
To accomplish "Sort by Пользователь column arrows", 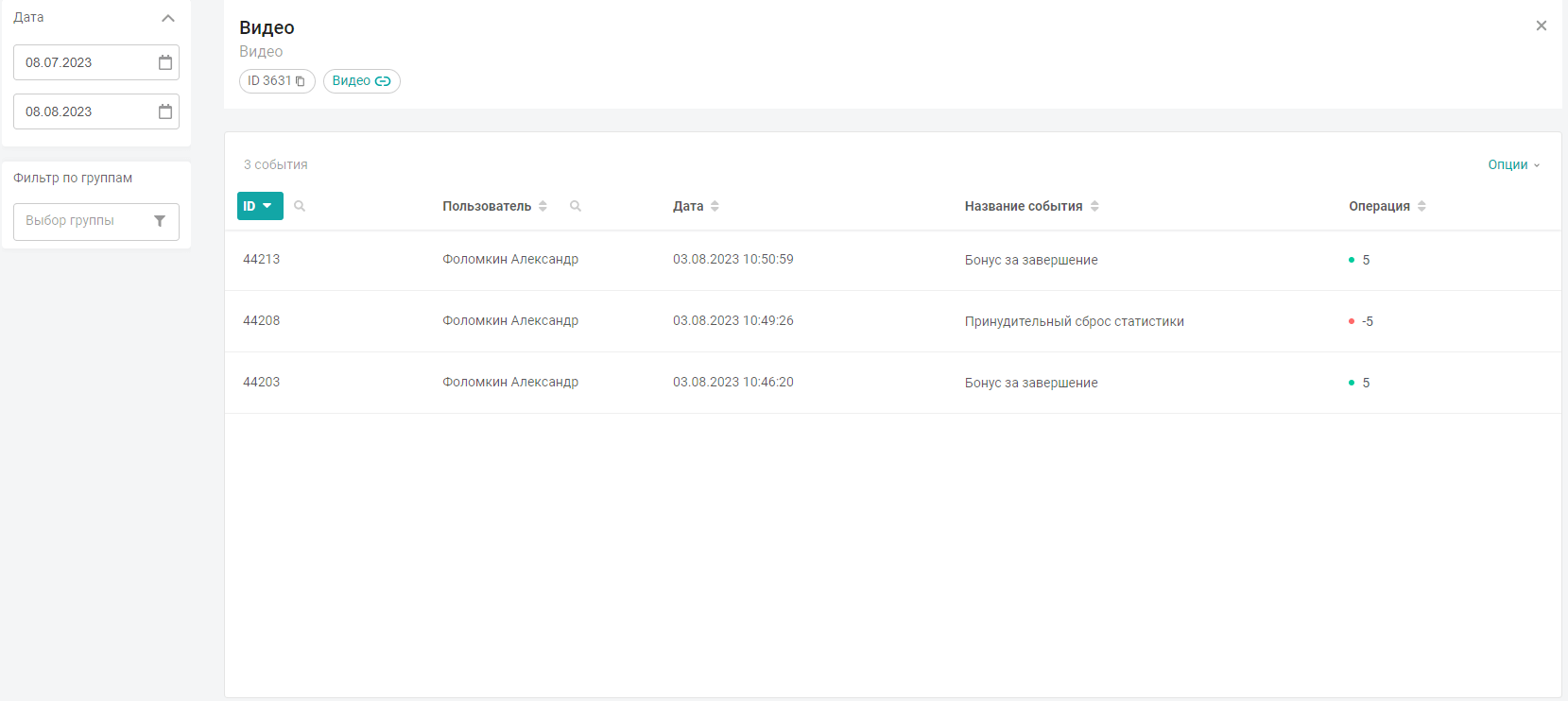I will click(543, 206).
